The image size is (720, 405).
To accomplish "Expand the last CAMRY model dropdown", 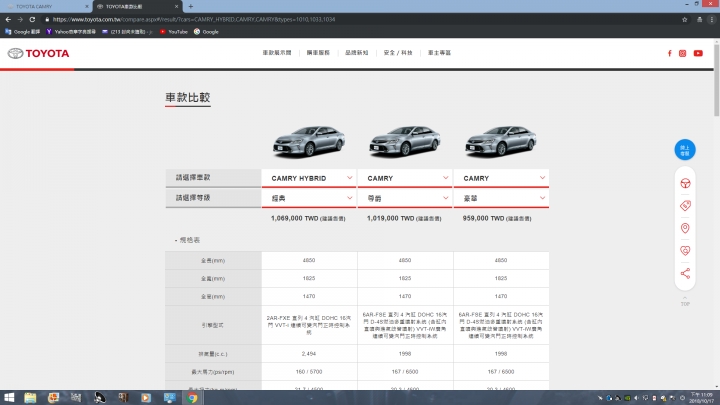I will click(501, 178).
